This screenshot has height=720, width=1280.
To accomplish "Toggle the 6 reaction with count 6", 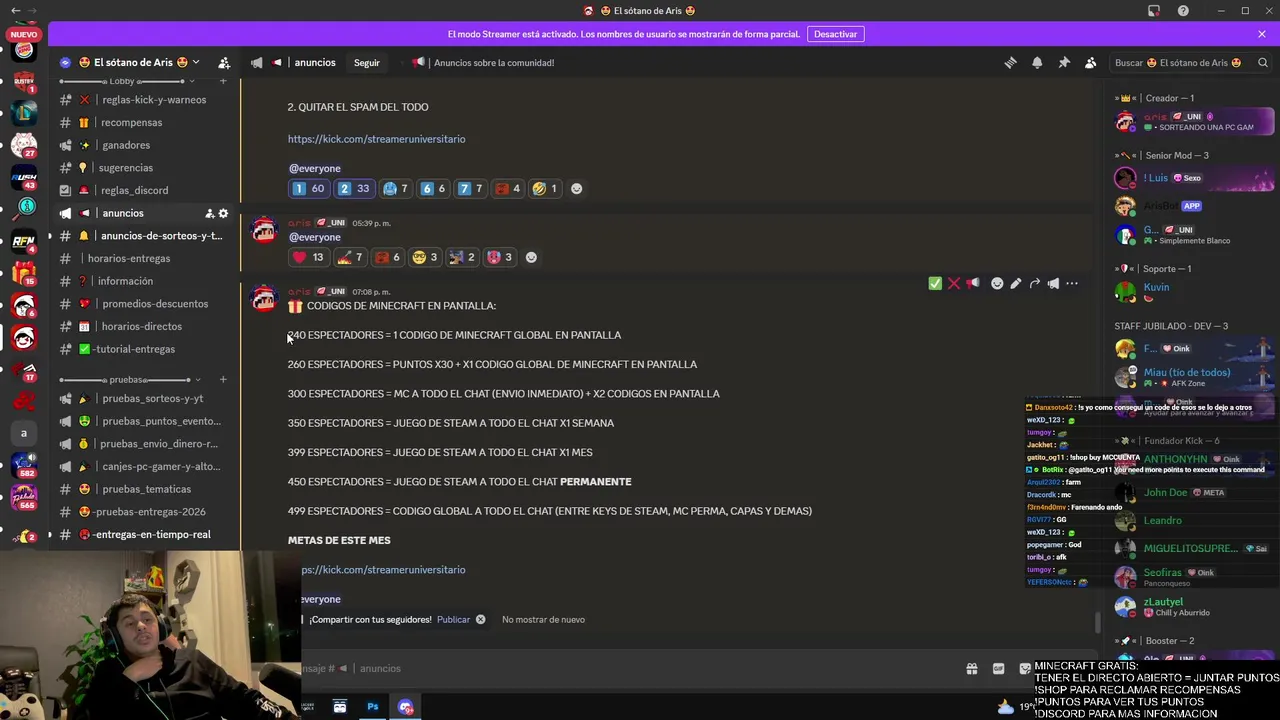I will 433,188.
